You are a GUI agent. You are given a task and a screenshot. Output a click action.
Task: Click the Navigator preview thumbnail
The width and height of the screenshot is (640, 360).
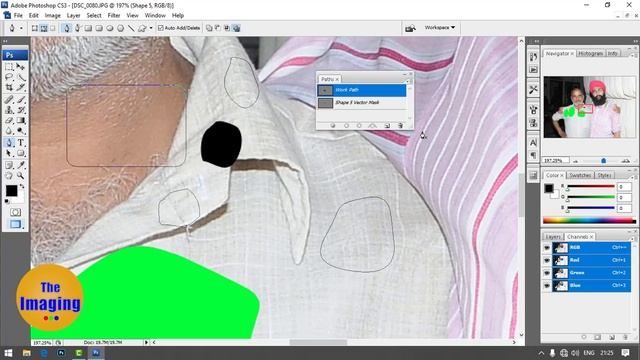click(589, 107)
